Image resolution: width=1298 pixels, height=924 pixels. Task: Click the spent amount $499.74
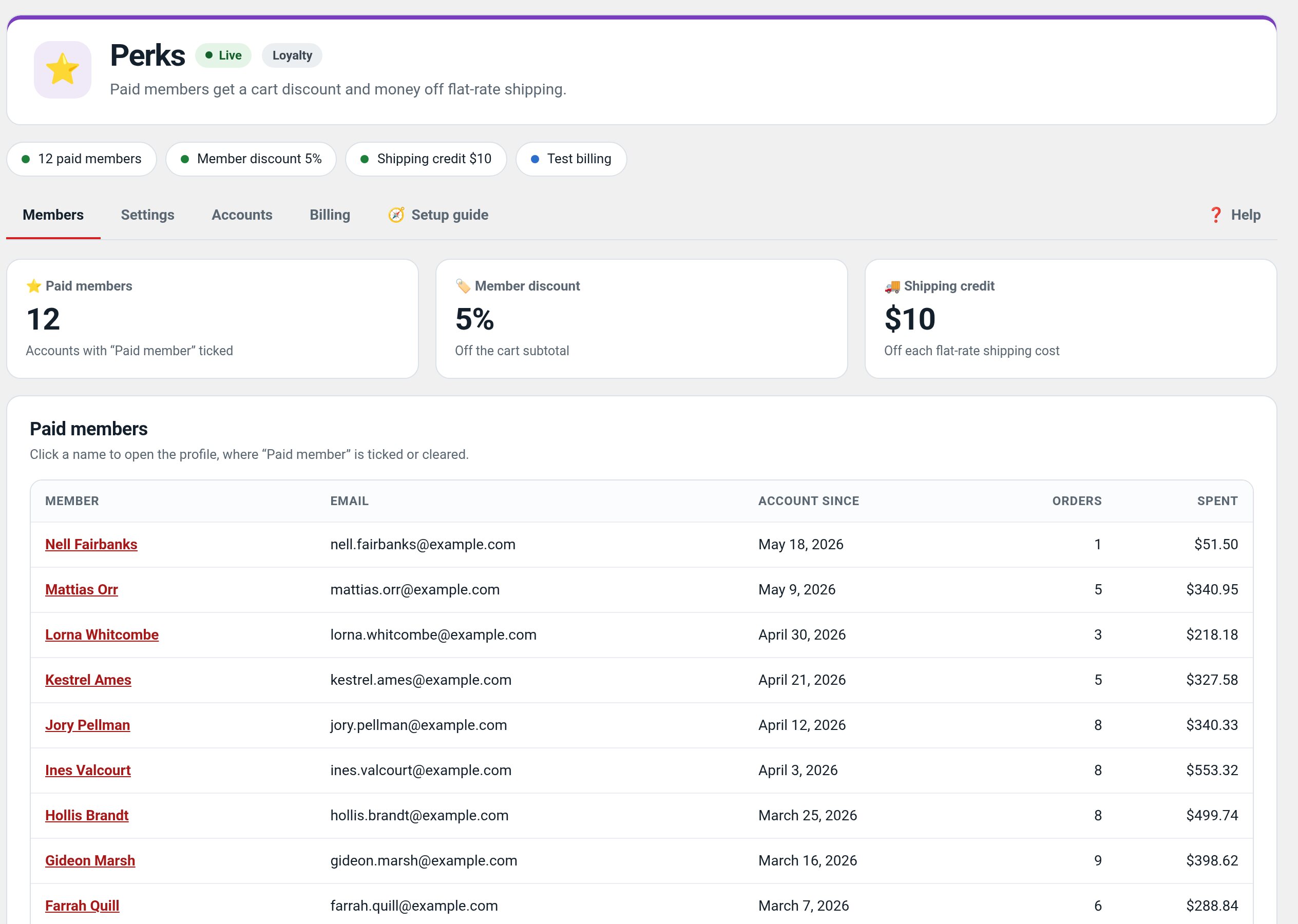click(1212, 815)
